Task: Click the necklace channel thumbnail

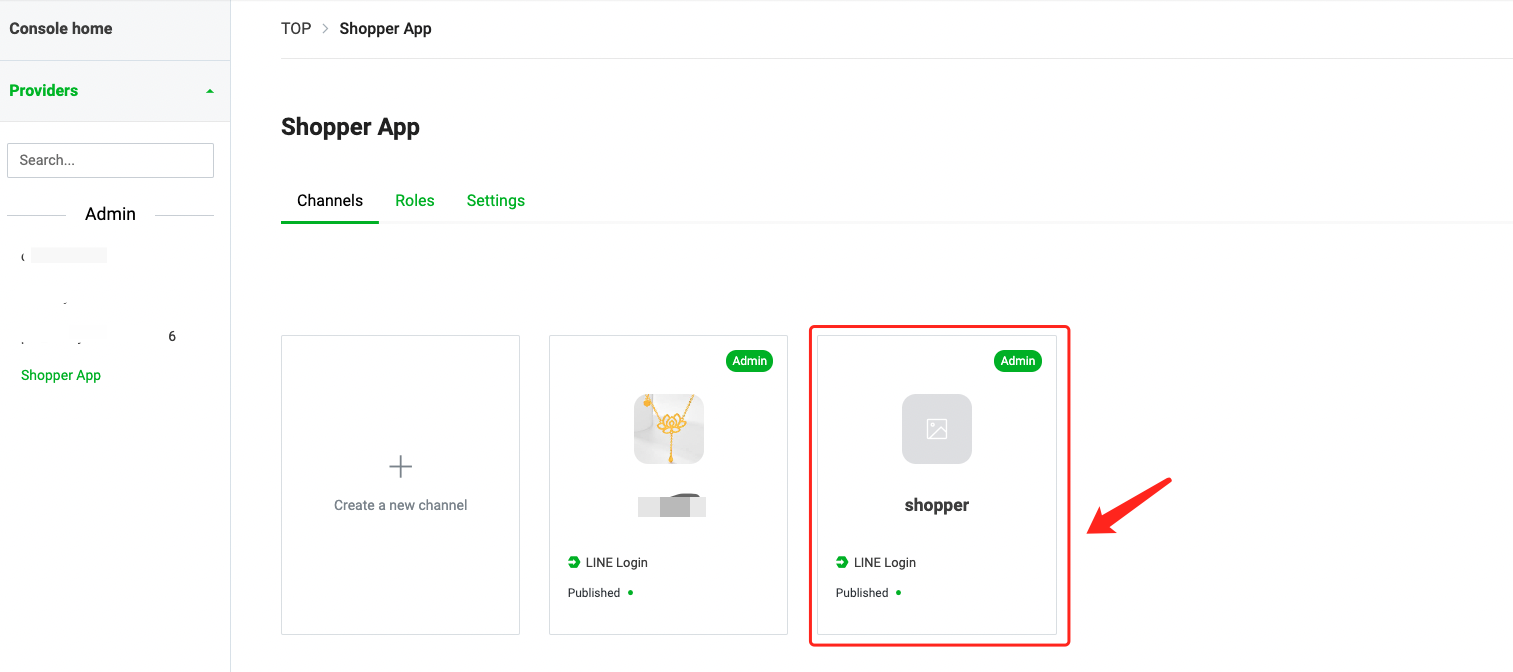Action: point(668,429)
